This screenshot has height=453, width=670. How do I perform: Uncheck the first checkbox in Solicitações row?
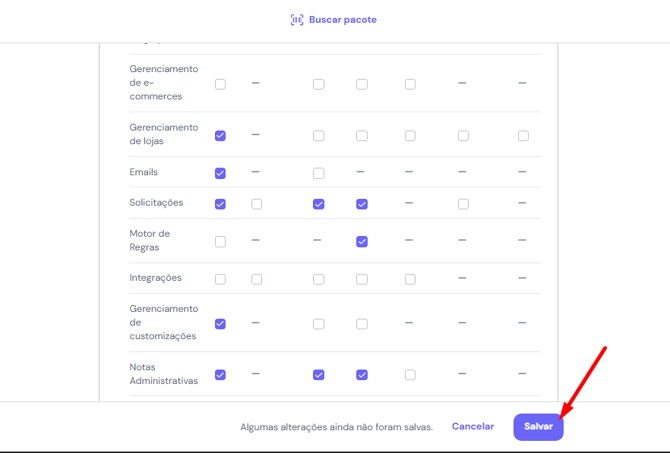[x=220, y=204]
